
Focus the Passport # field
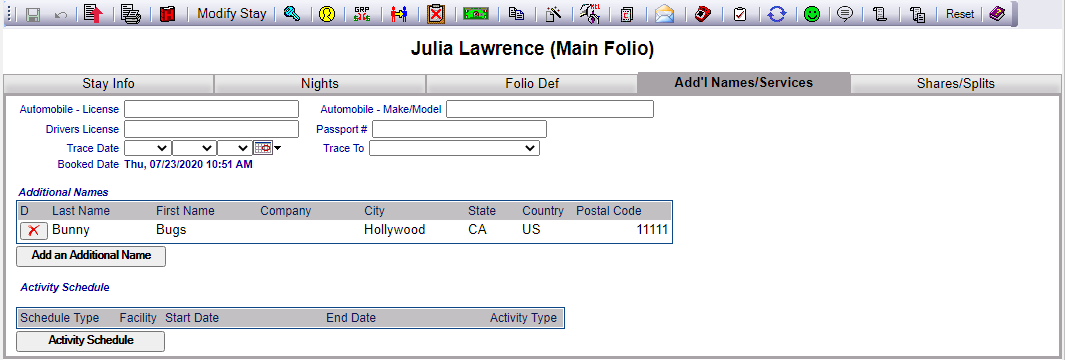[x=459, y=129]
